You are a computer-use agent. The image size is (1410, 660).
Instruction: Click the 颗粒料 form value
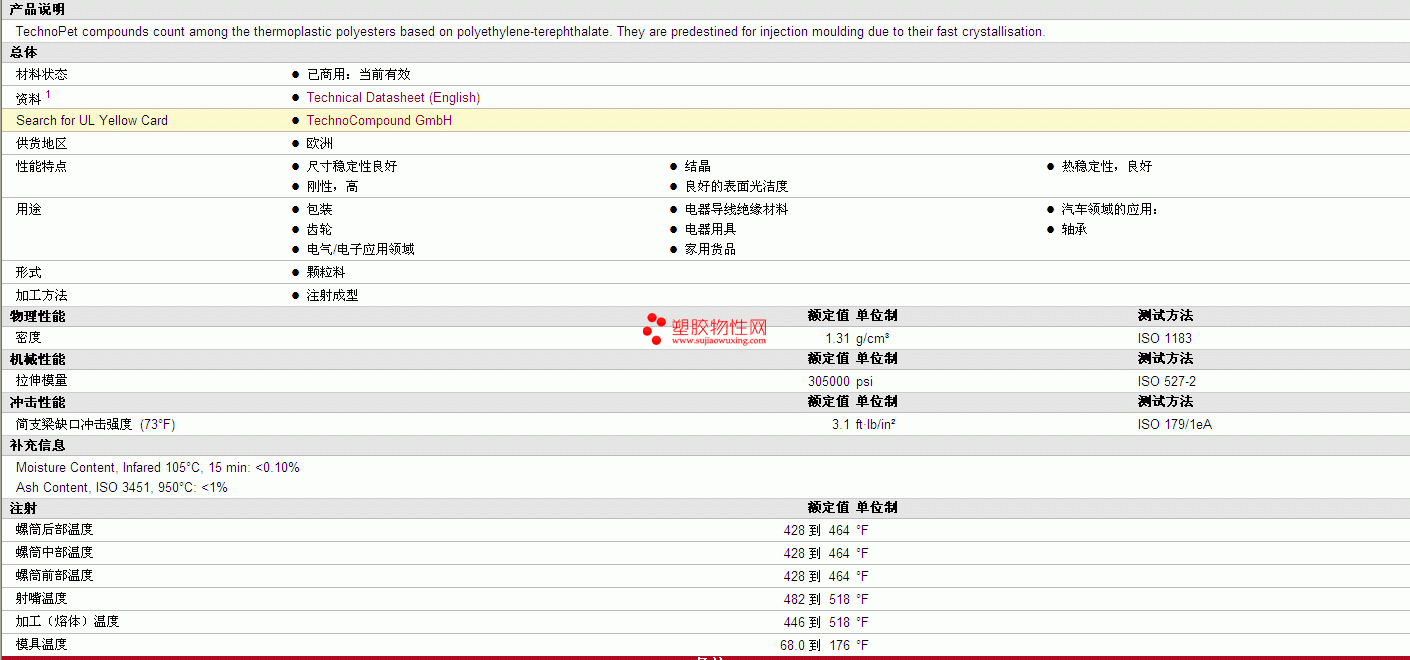[326, 273]
